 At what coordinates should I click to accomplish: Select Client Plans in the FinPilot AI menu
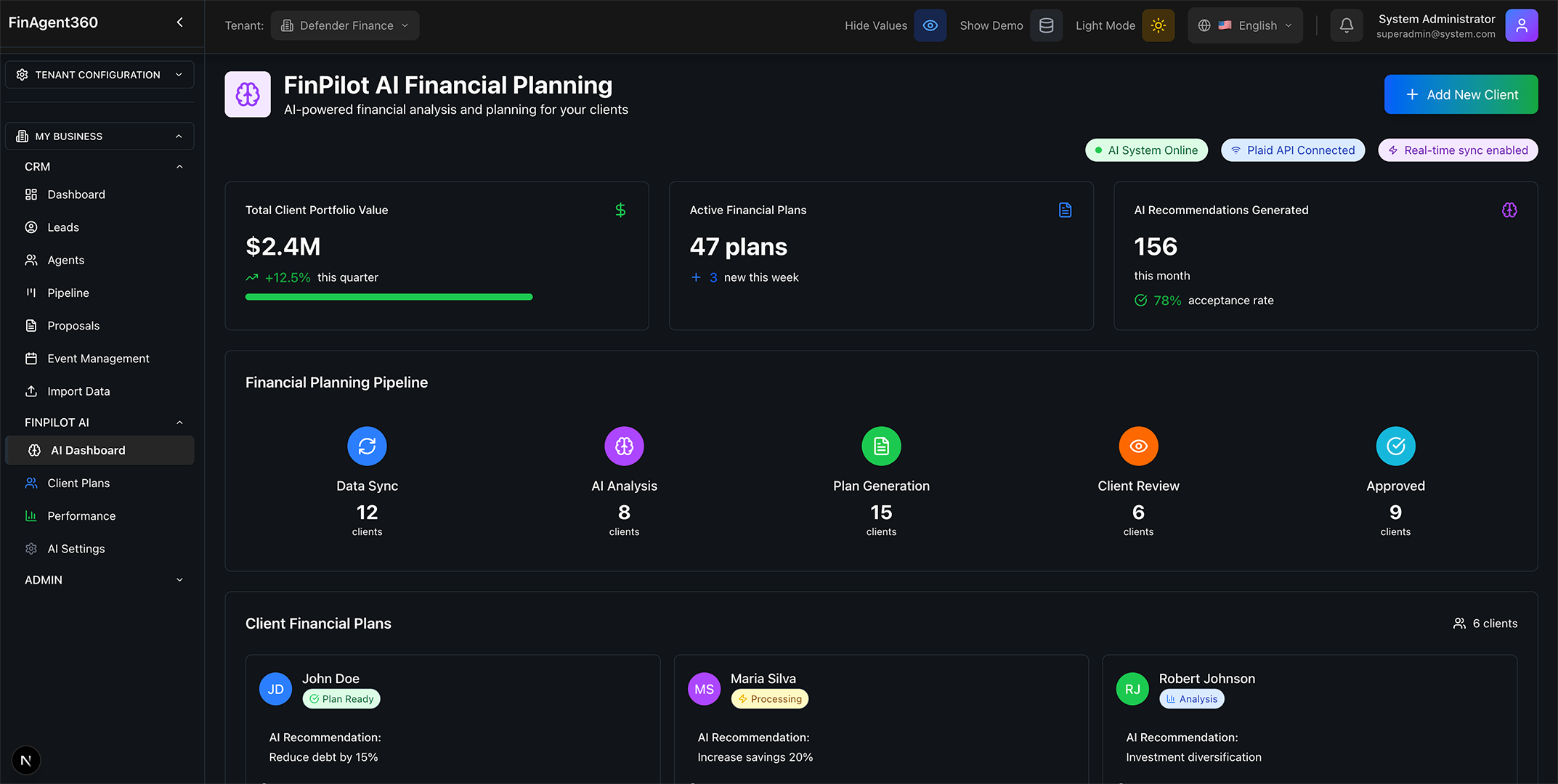tap(76, 483)
